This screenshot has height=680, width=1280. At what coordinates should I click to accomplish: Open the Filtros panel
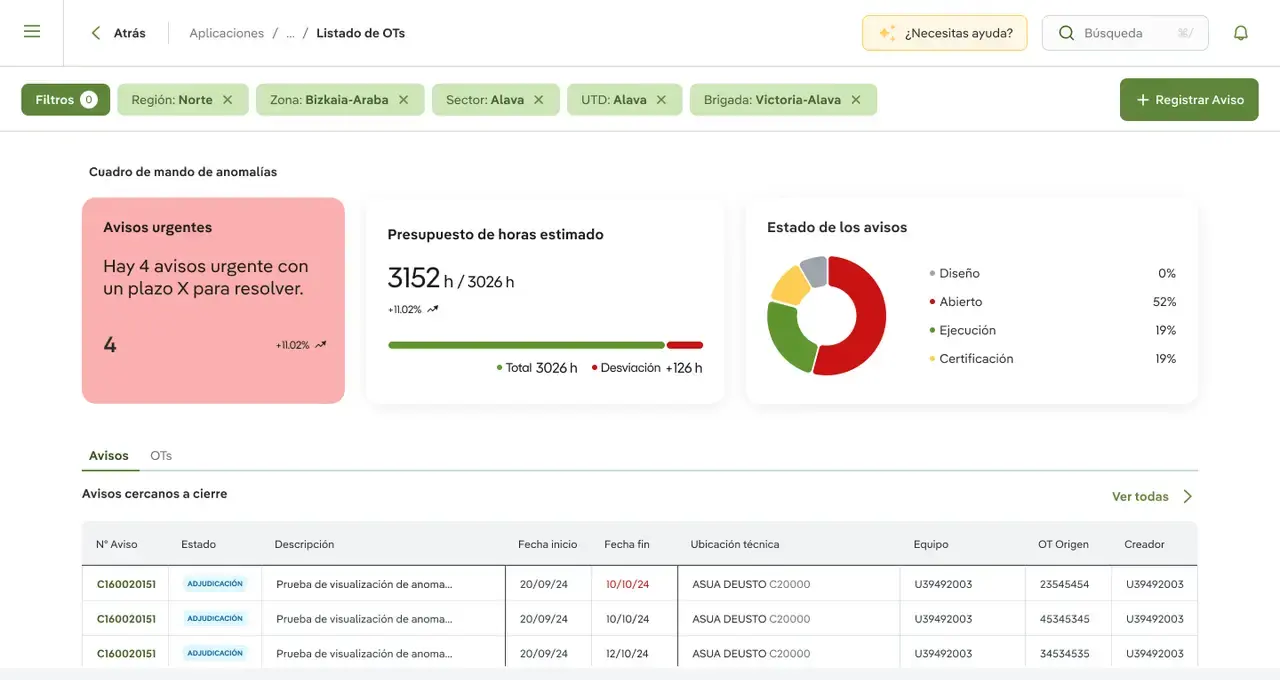pos(65,100)
